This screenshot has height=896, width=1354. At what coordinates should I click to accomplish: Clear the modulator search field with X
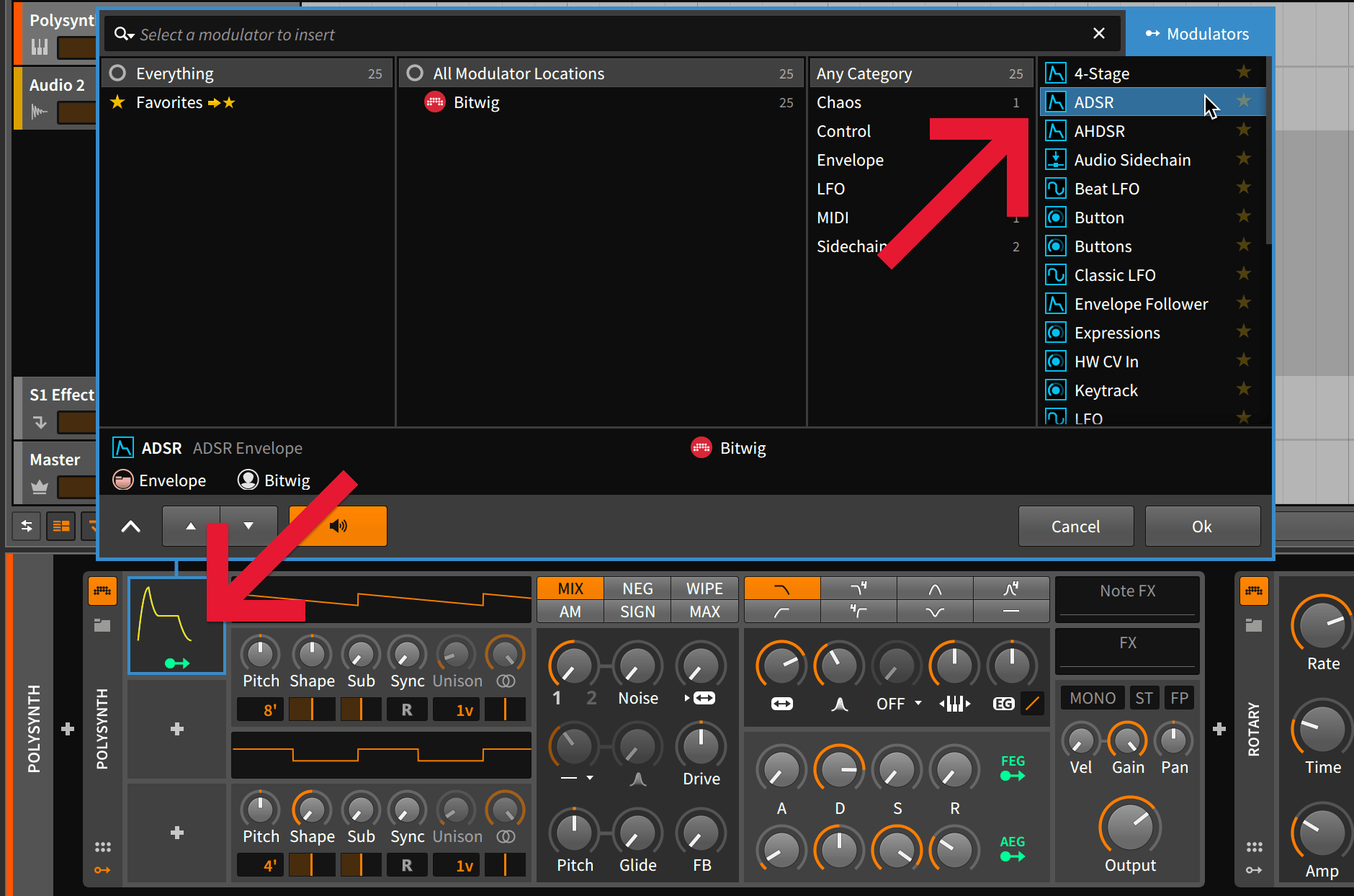(x=1099, y=33)
